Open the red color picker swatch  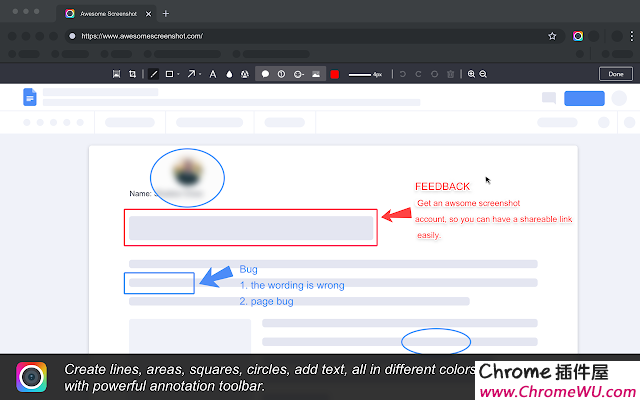coord(335,74)
